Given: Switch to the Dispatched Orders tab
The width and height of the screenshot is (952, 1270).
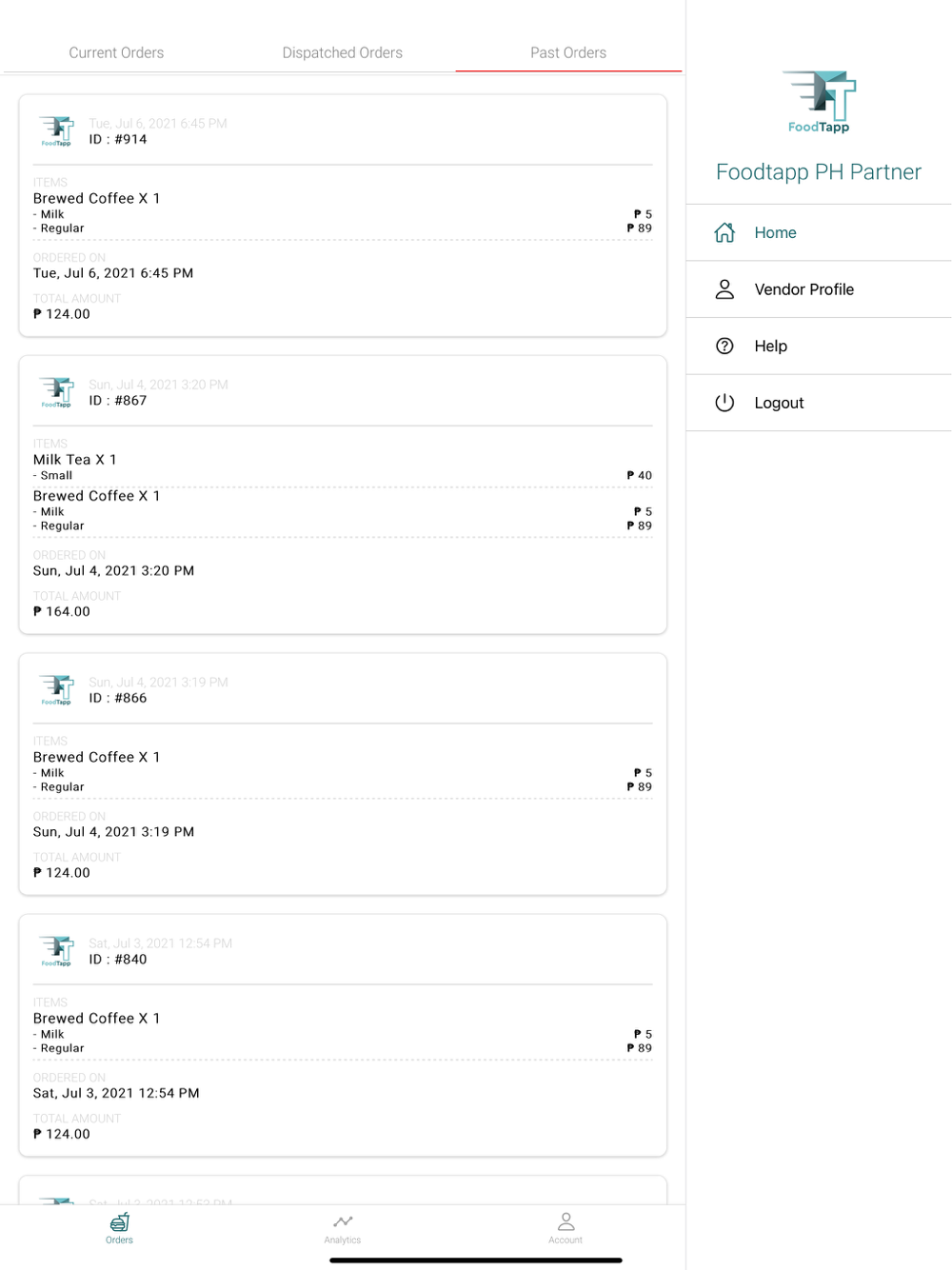Looking at the screenshot, I should click(342, 53).
